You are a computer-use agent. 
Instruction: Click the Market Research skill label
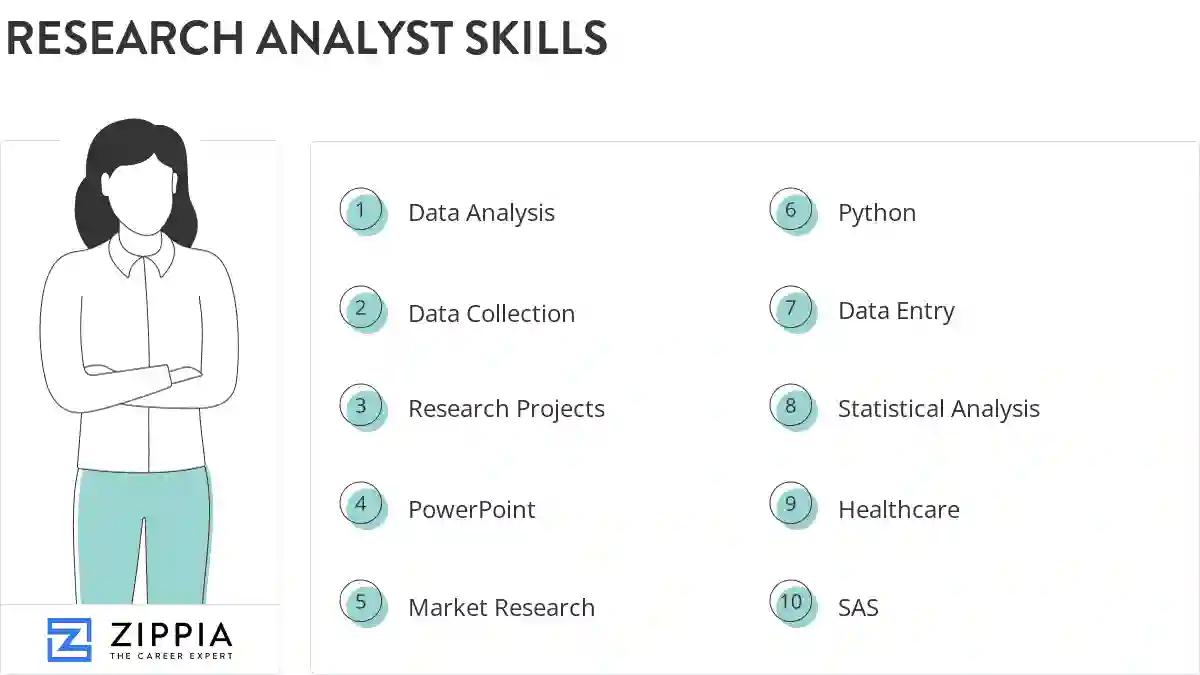pos(501,608)
